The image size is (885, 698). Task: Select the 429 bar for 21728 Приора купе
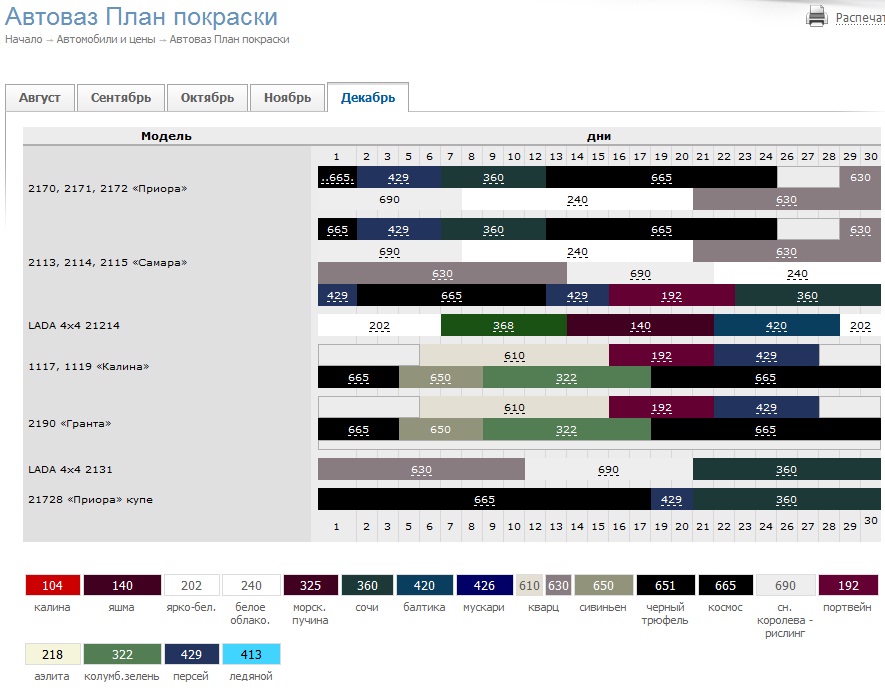click(x=672, y=499)
